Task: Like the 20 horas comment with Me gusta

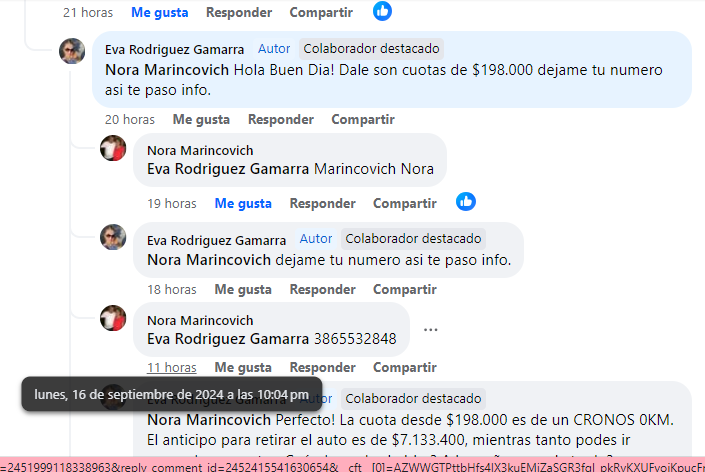Action: pyautogui.click(x=201, y=120)
